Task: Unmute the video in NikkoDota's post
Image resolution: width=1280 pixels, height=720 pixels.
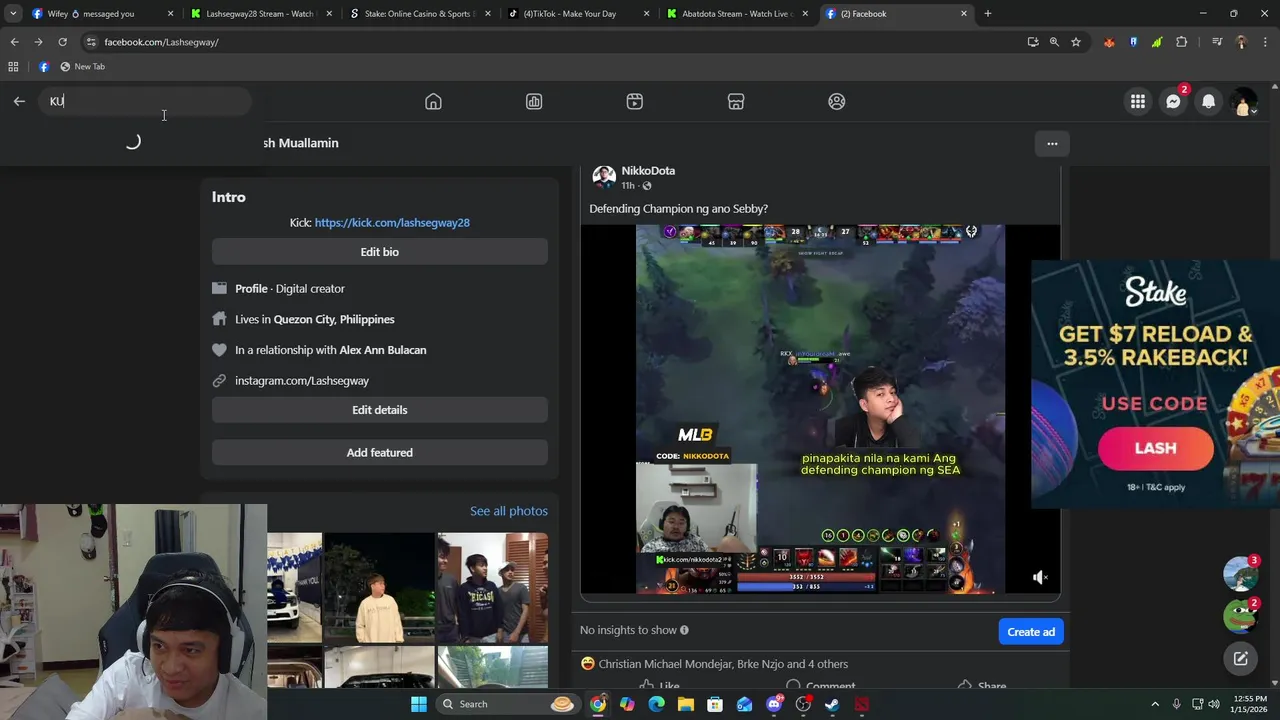Action: point(1040,577)
